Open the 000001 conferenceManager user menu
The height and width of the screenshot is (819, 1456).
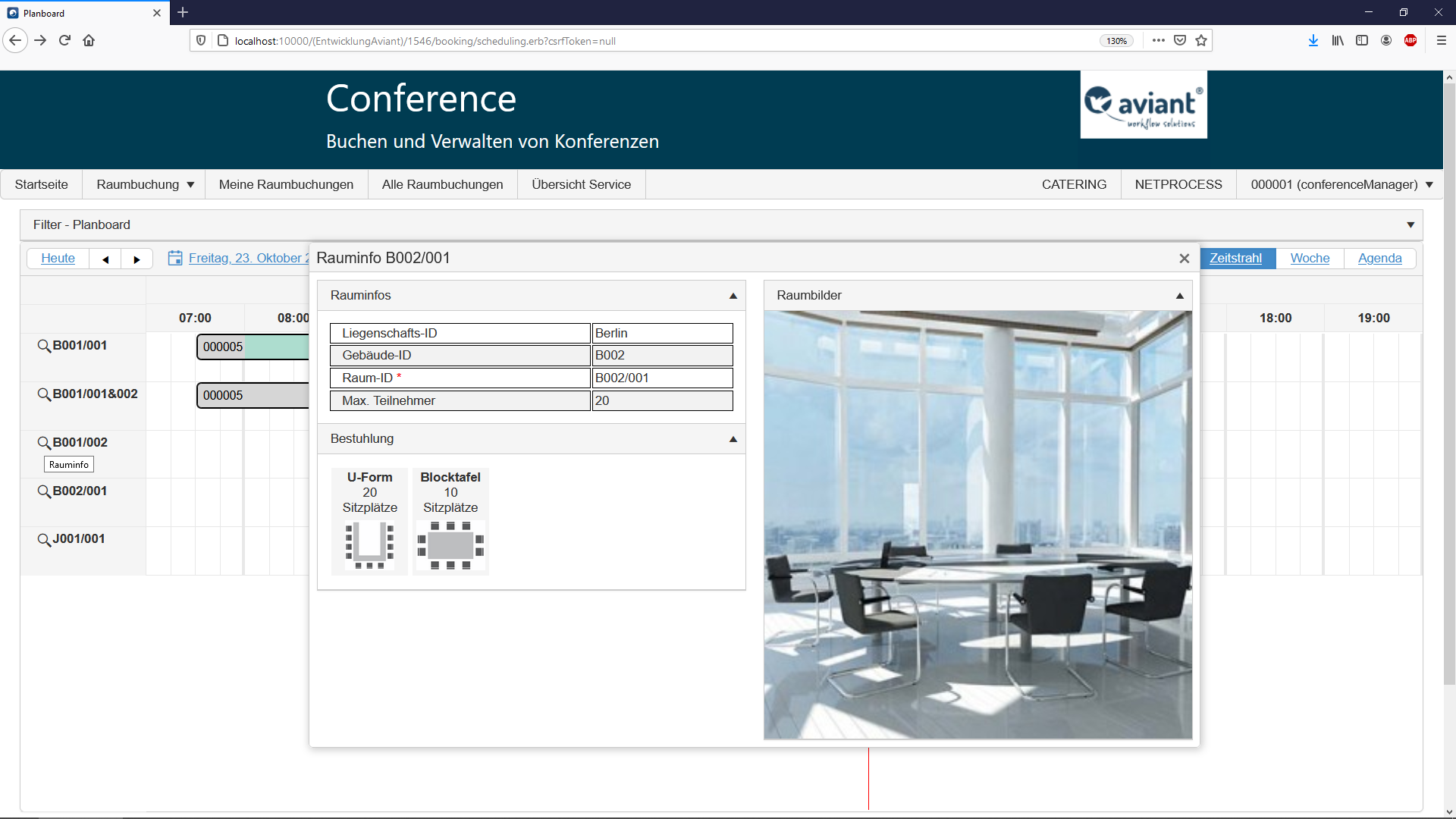click(x=1341, y=184)
